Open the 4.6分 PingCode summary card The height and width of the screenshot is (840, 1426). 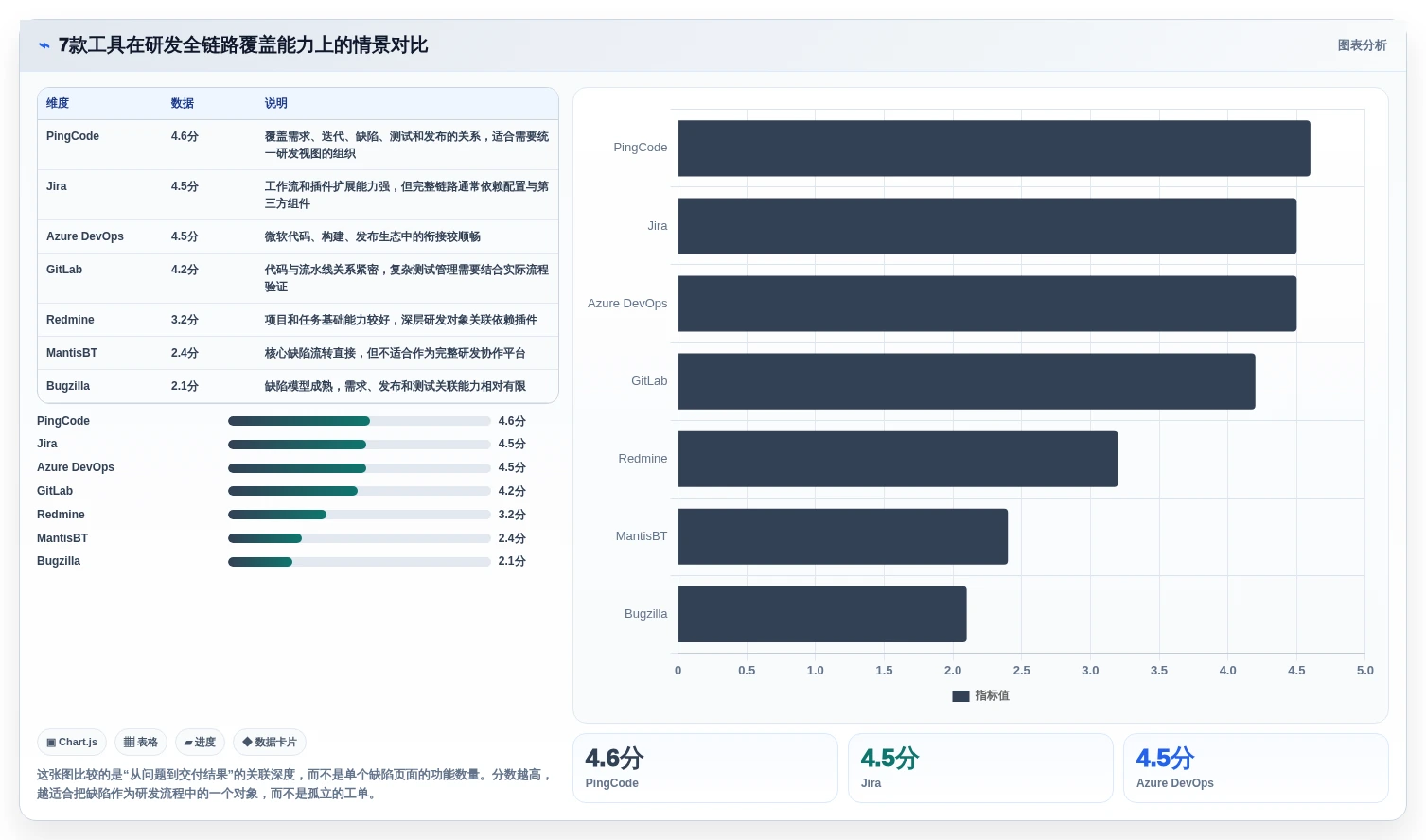click(705, 768)
